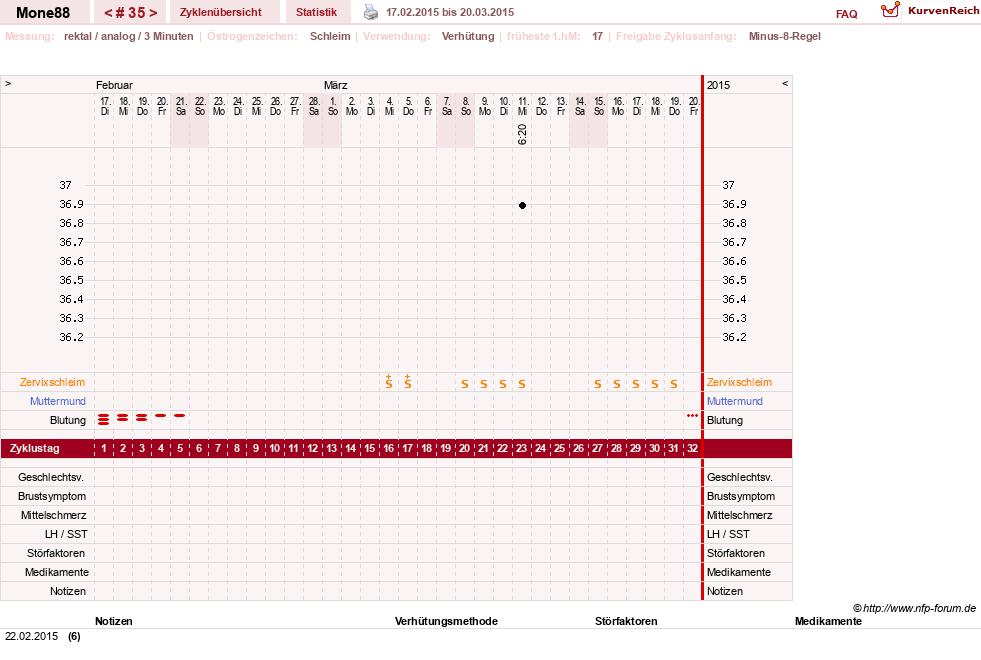Click the heavy bleeding mark on cycle day 1

[104, 419]
